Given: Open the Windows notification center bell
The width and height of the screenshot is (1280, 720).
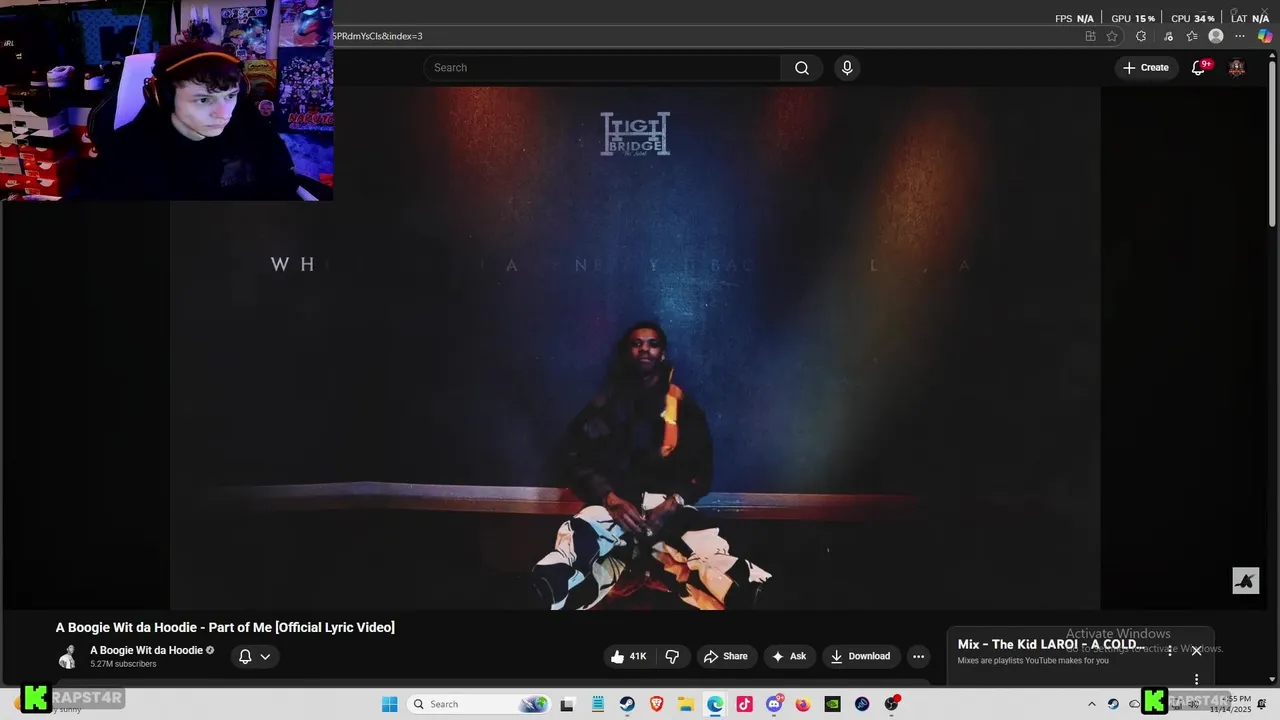Looking at the screenshot, I should pos(1262,704).
